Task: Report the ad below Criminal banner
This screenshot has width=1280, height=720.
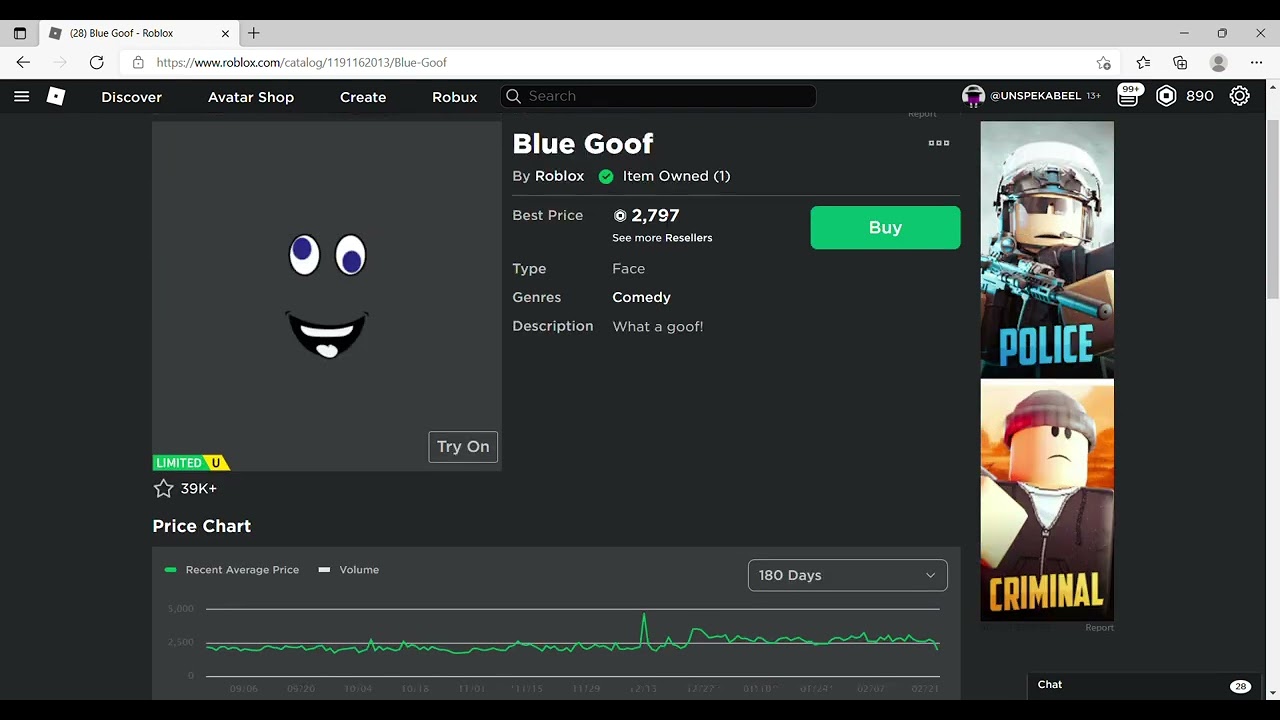Action: point(1099,628)
